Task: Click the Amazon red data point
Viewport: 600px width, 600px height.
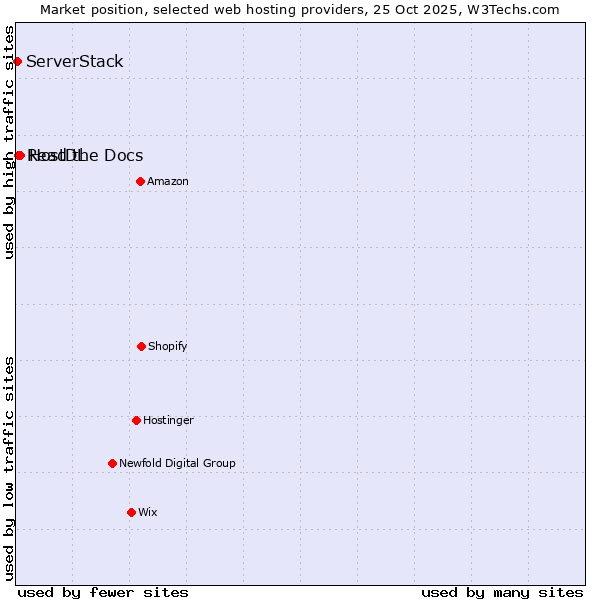Action: click(140, 181)
